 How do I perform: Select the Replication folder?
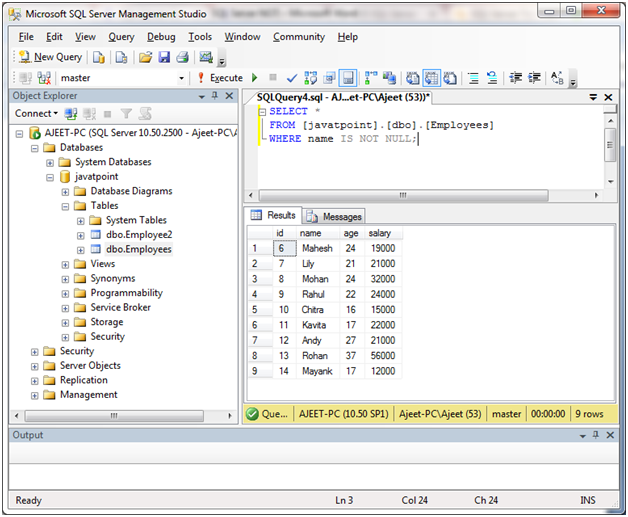click(84, 380)
